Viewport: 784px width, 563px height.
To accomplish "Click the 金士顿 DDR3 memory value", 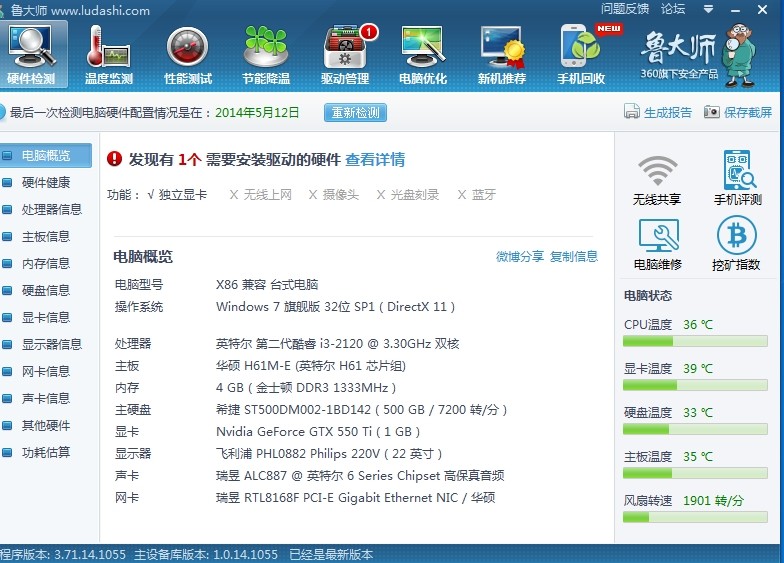I will coord(306,388).
